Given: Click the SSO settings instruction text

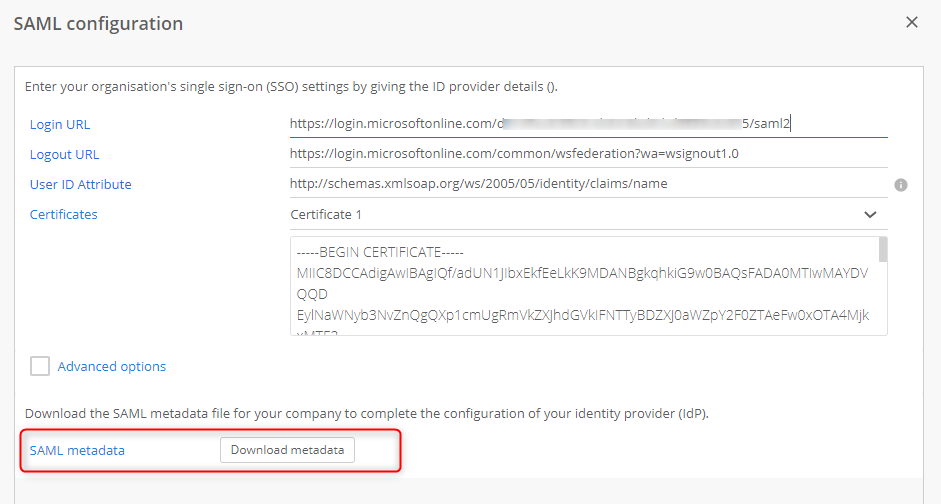Looking at the screenshot, I should 290,87.
